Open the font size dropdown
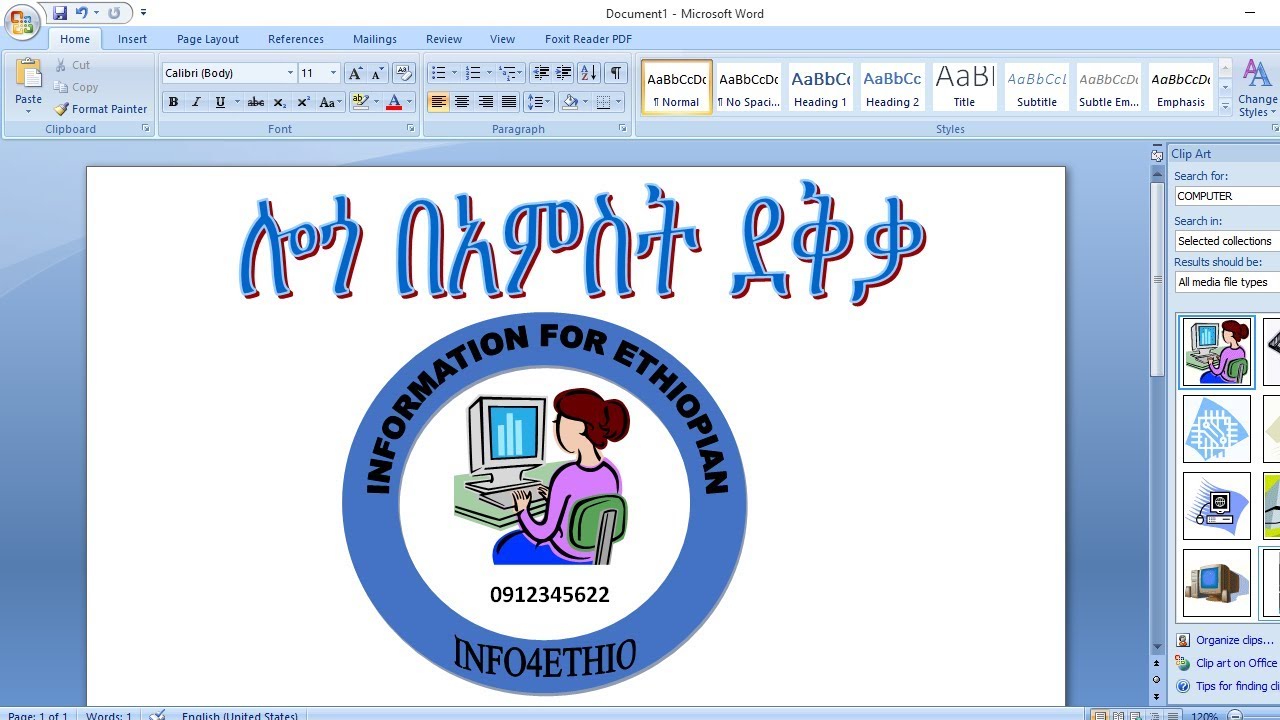This screenshot has width=1280, height=720. point(333,73)
